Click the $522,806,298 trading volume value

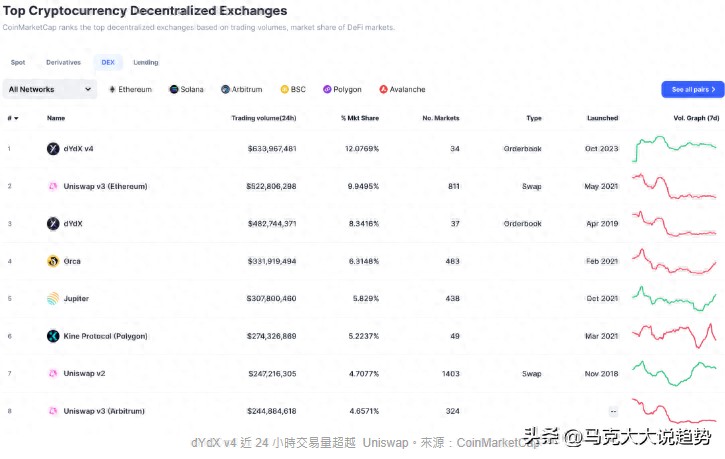[x=271, y=186]
